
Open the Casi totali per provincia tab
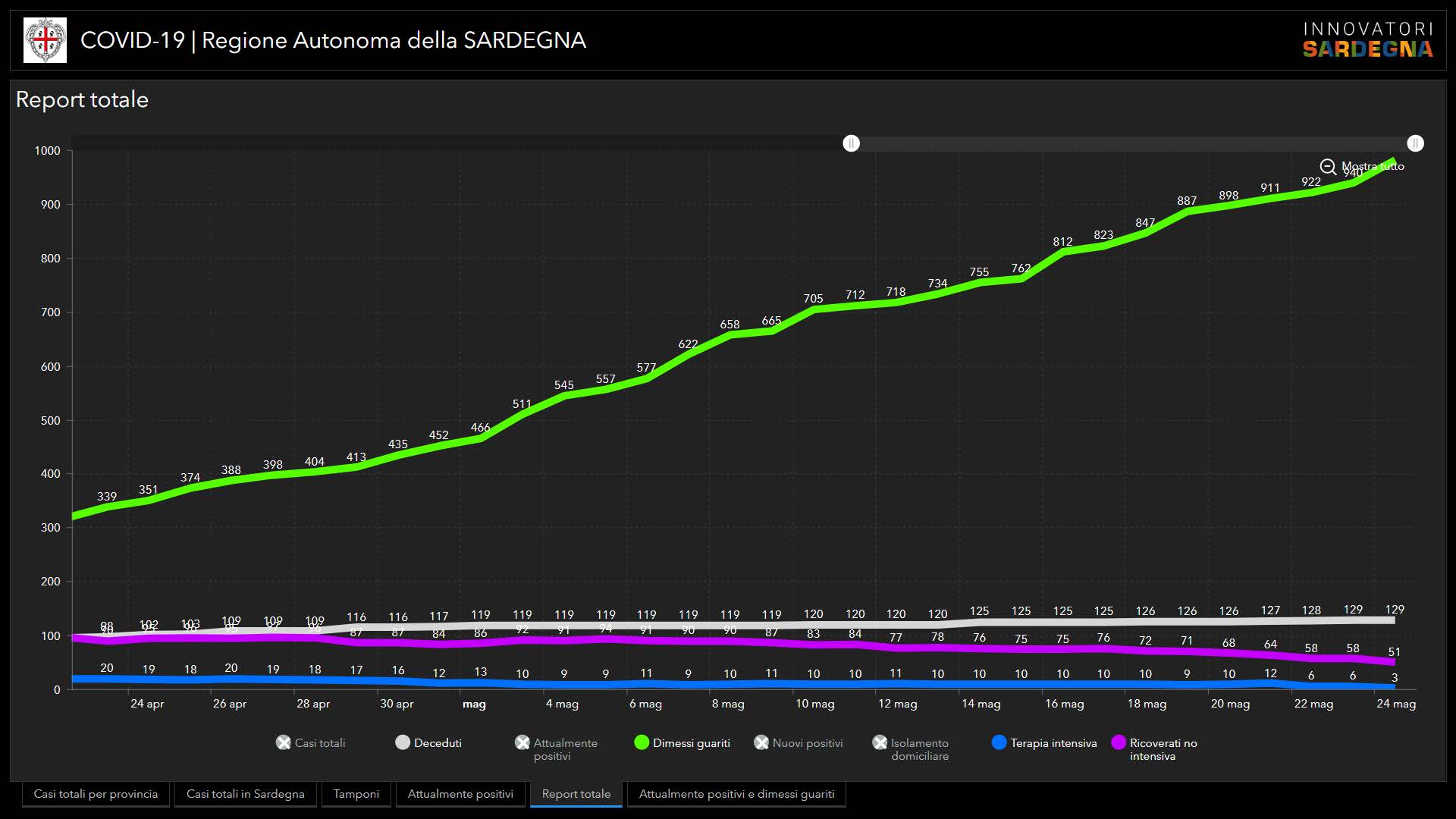(96, 794)
